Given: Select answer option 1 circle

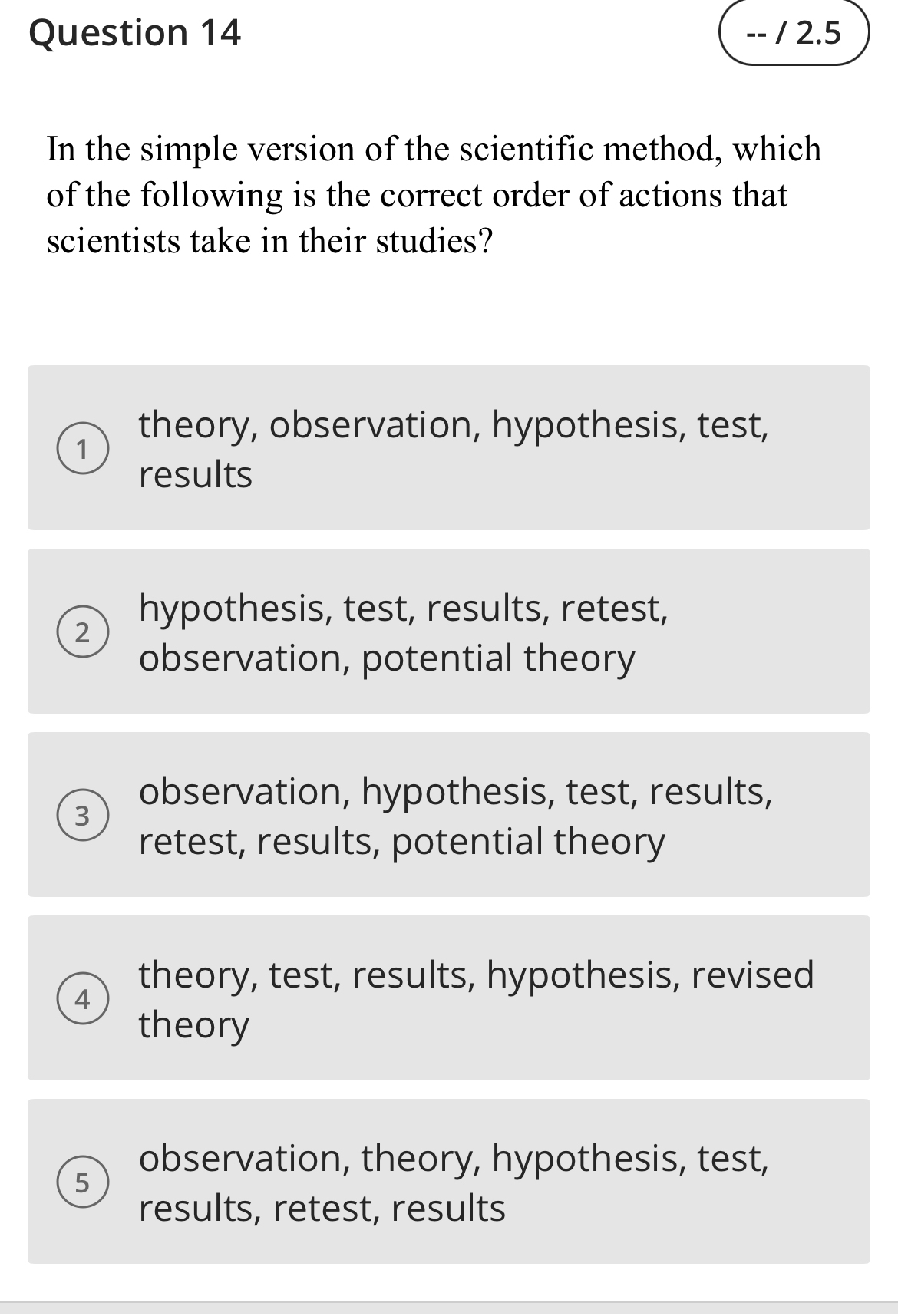Looking at the screenshot, I should [84, 450].
